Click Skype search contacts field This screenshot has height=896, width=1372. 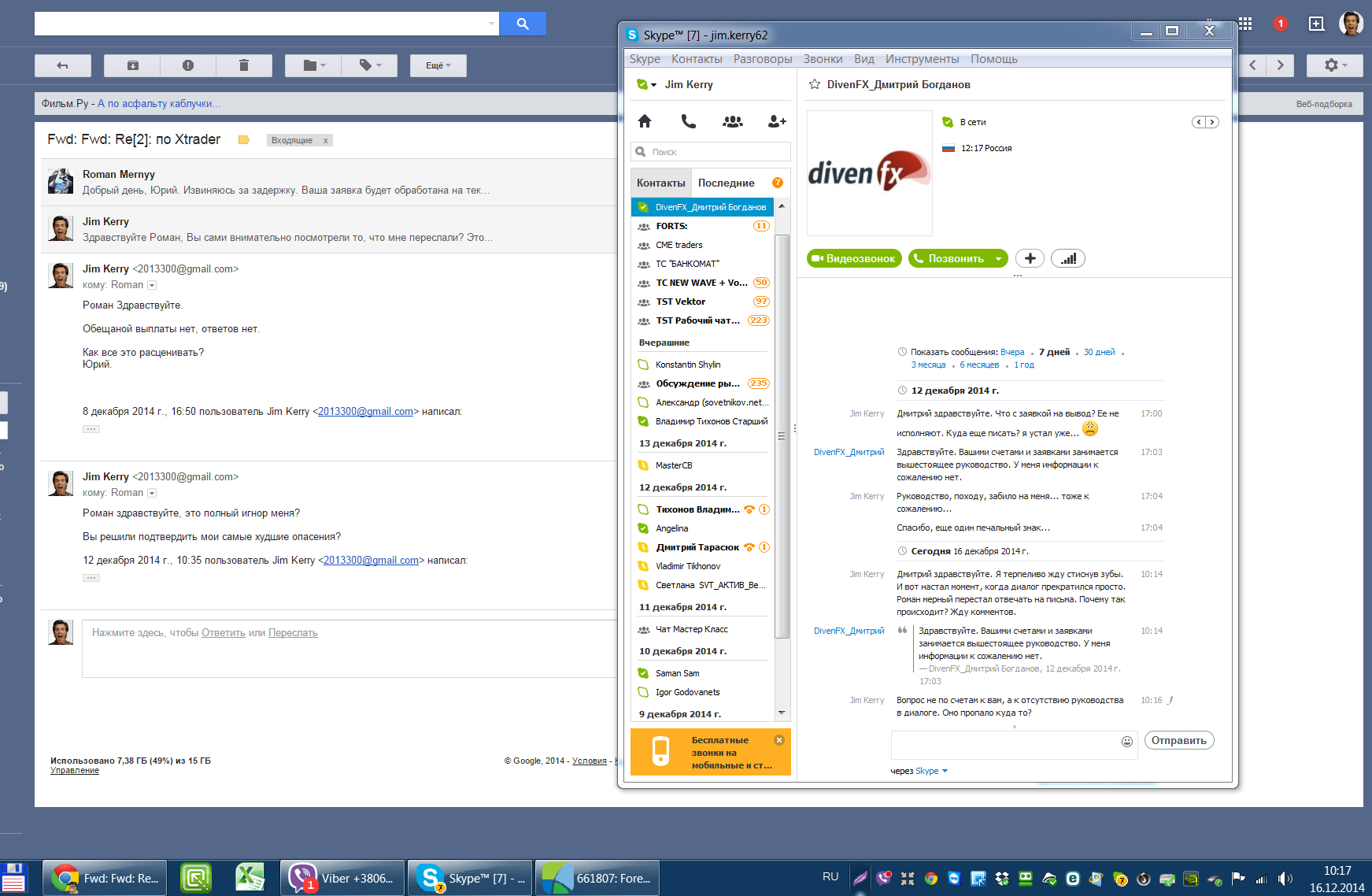(x=711, y=152)
